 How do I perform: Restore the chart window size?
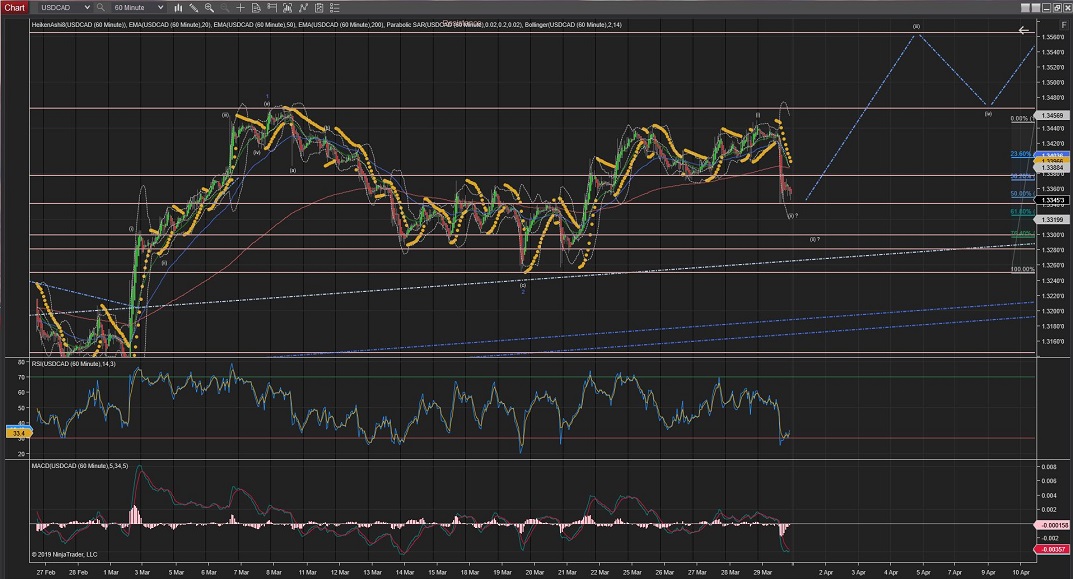(1058, 8)
